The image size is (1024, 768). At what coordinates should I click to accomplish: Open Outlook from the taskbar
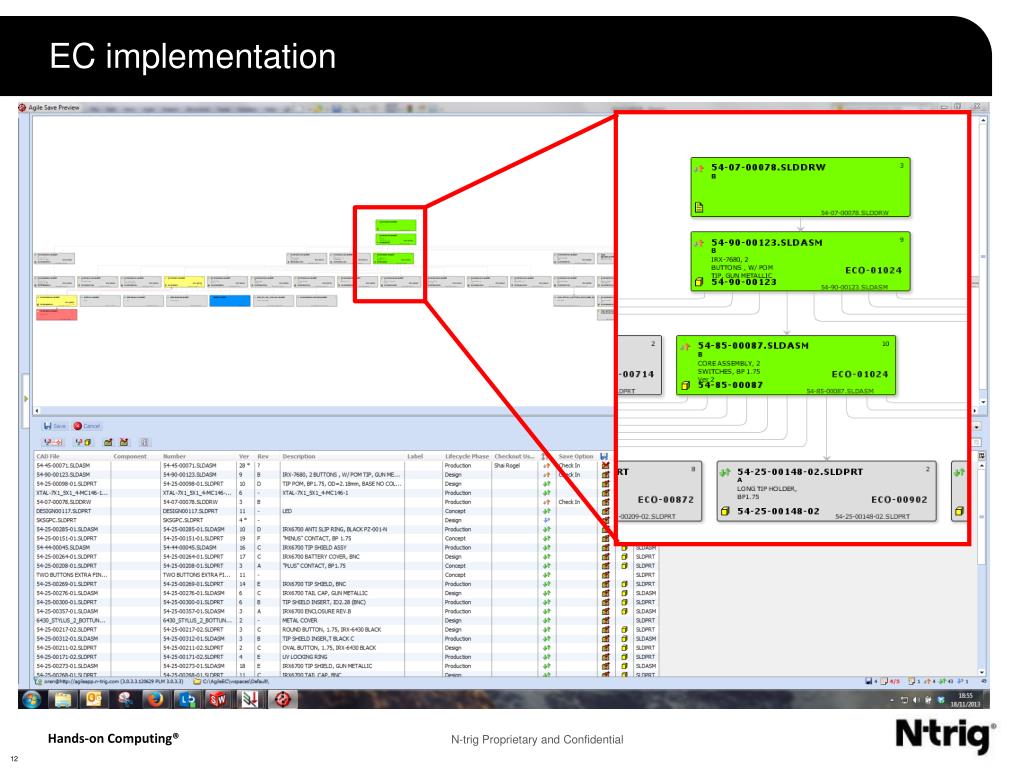[94, 699]
